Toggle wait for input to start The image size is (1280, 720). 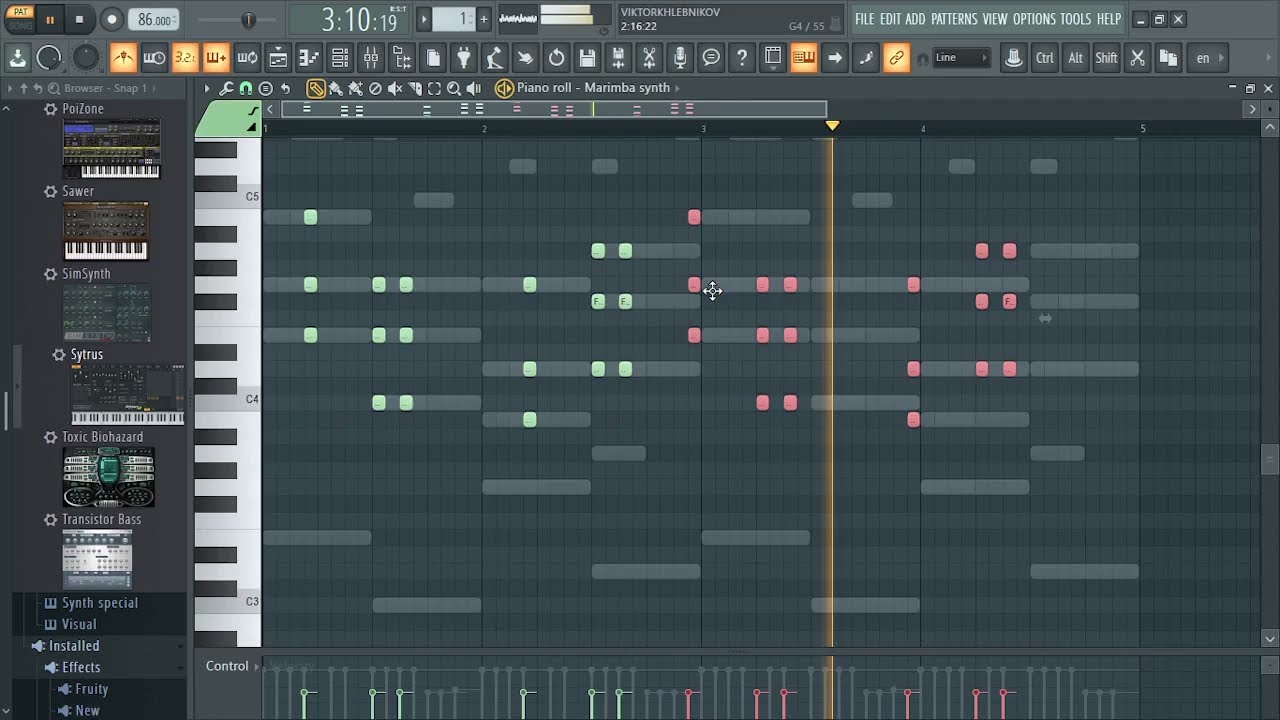pos(154,58)
